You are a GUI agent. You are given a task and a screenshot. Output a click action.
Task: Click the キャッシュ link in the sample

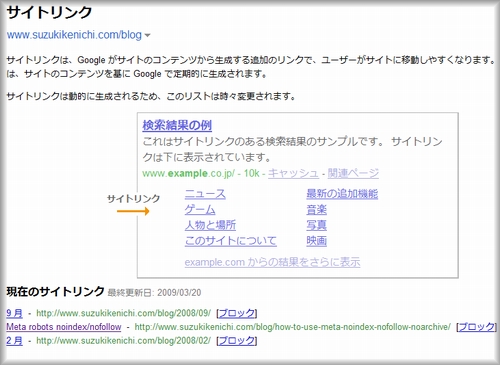pyautogui.click(x=293, y=173)
